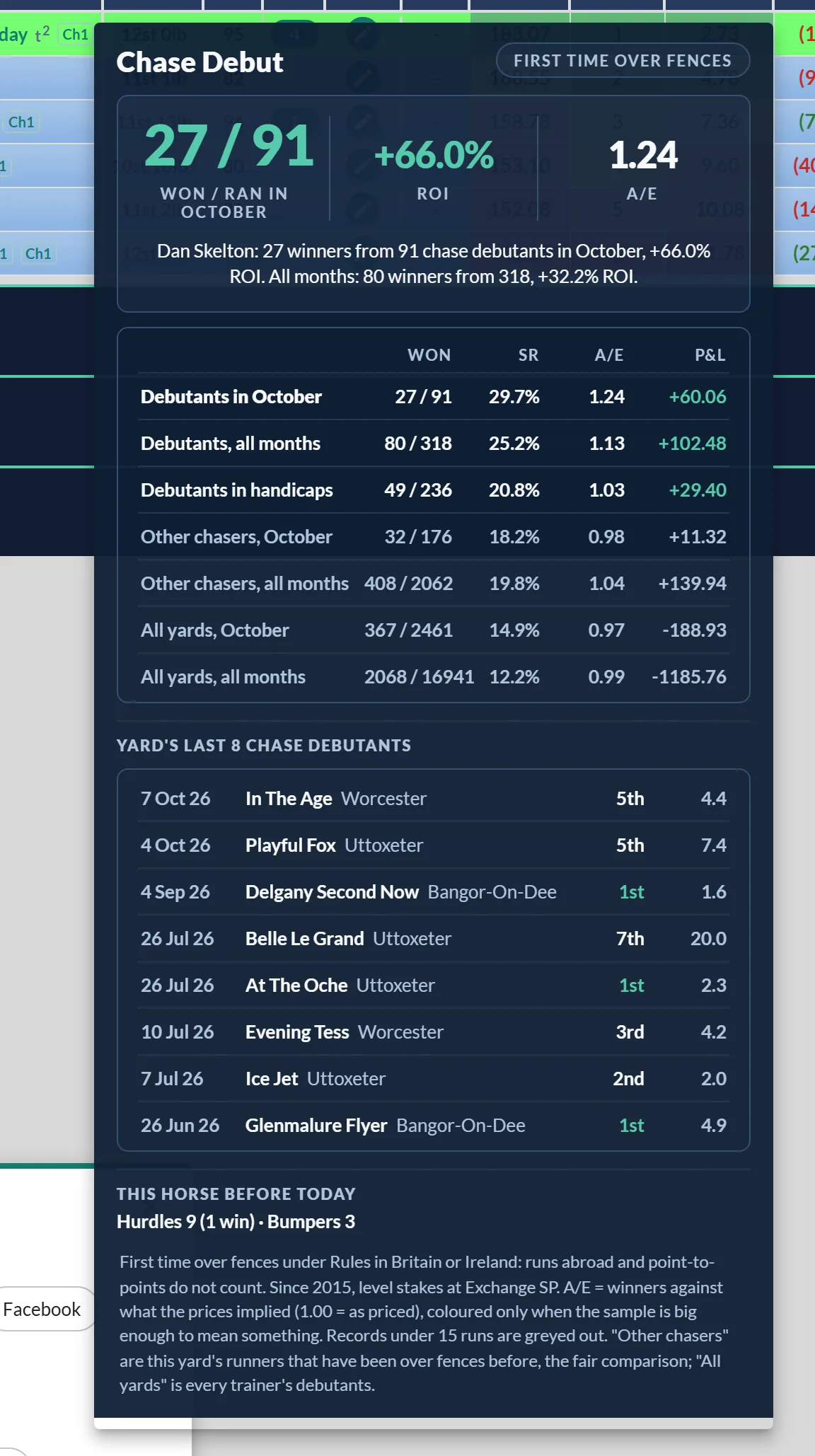This screenshot has height=1456, width=815.
Task: Select the Dan Skelton summary sentence
Action: [x=434, y=263]
